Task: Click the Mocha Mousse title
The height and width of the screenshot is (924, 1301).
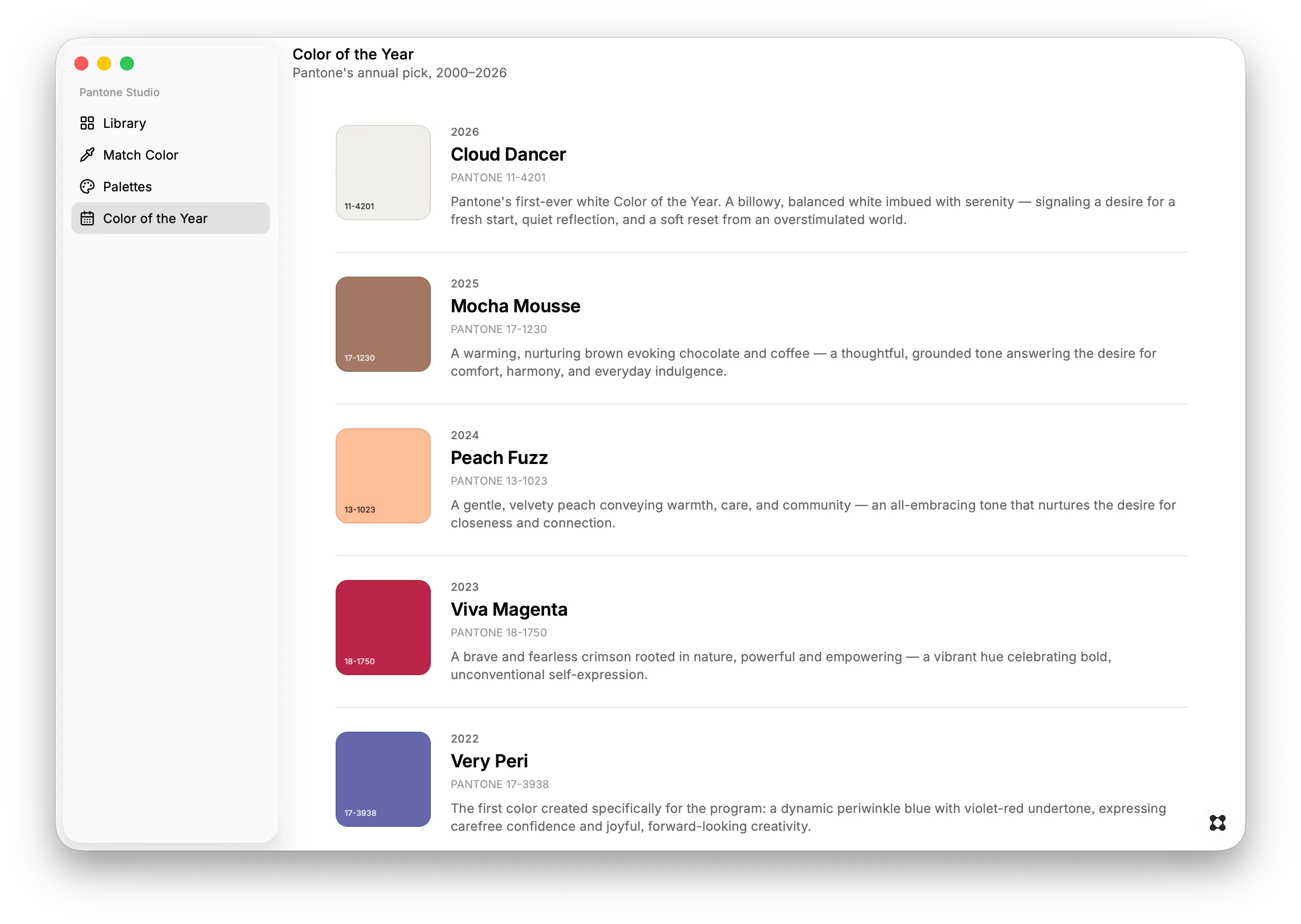Action: click(x=516, y=306)
